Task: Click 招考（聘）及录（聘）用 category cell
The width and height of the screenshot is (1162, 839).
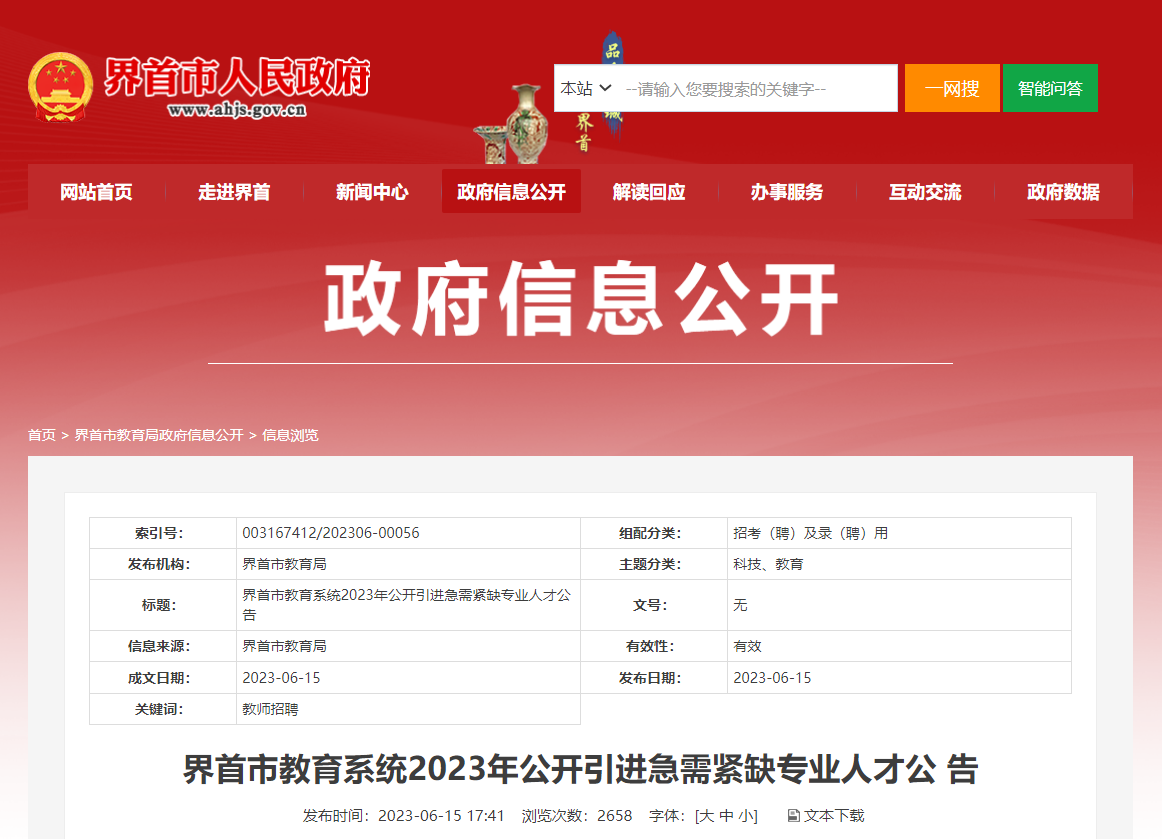Action: pos(810,533)
